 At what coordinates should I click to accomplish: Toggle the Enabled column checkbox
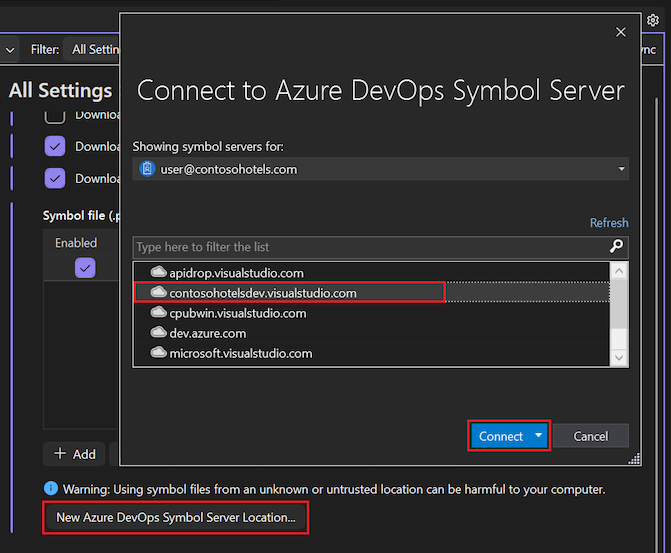(85, 268)
